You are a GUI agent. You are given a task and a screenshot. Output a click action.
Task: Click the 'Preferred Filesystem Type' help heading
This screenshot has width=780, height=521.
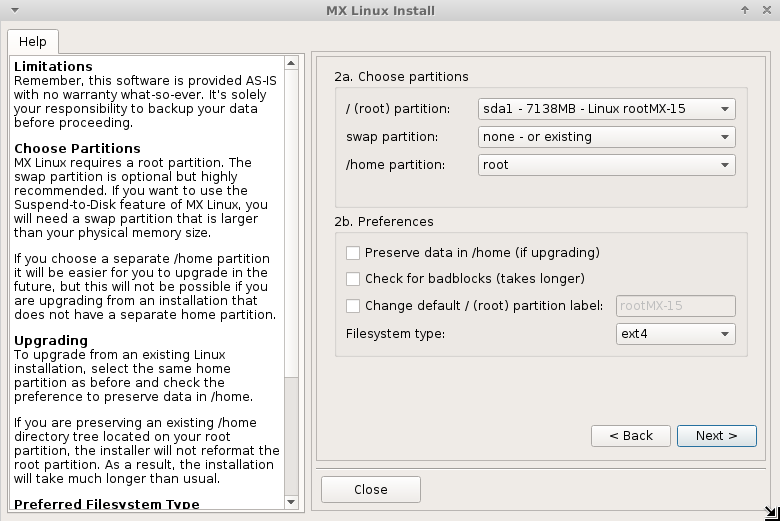tap(106, 504)
